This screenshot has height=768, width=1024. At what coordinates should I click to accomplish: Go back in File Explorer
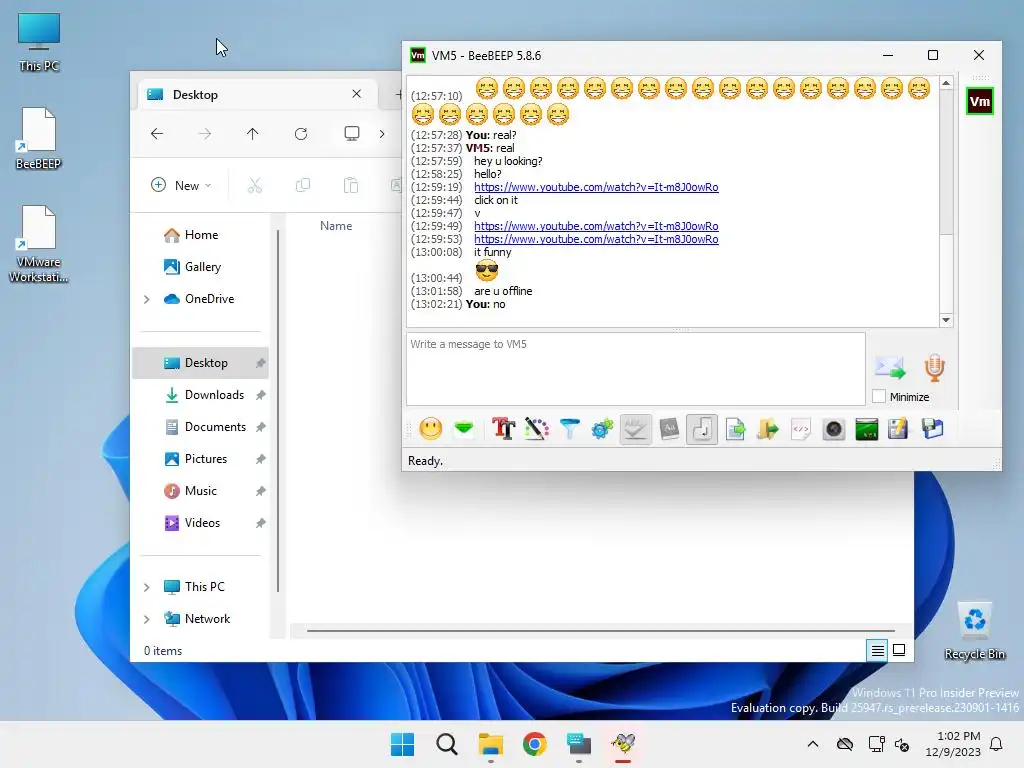(157, 134)
